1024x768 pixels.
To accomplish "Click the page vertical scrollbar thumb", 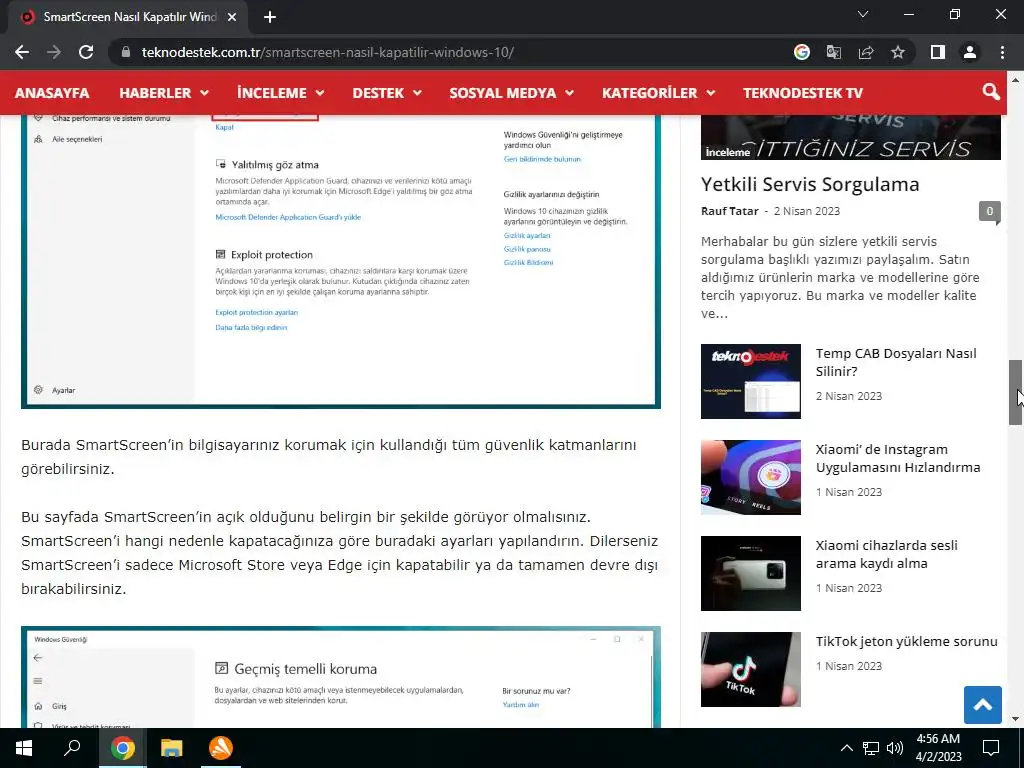I will click(x=1015, y=392).
